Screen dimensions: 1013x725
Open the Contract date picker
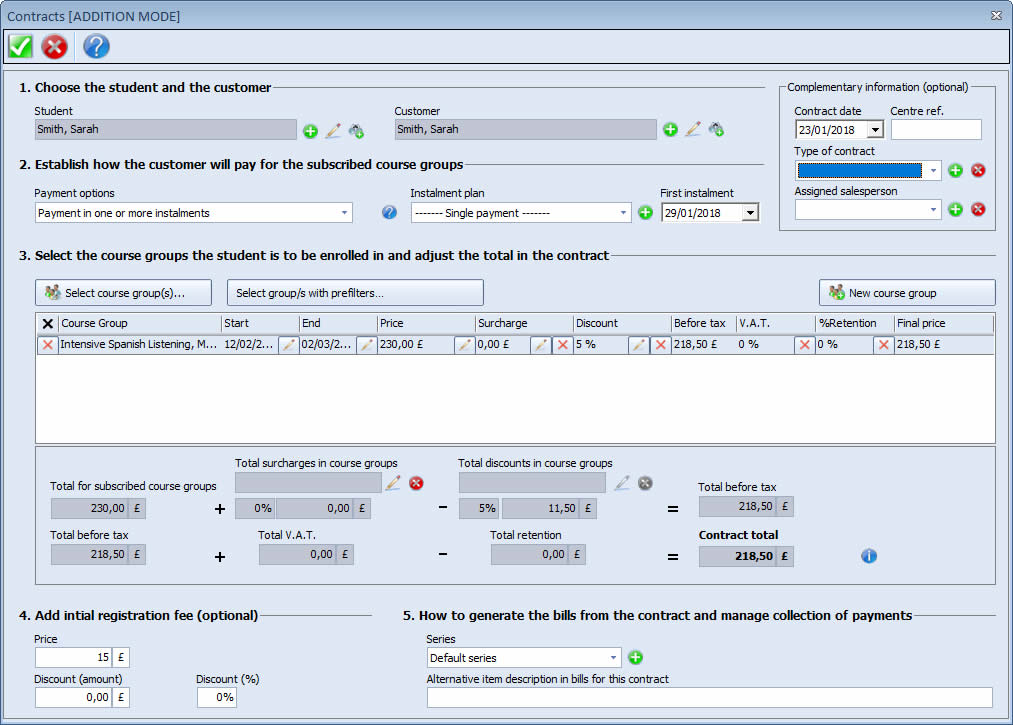point(875,130)
